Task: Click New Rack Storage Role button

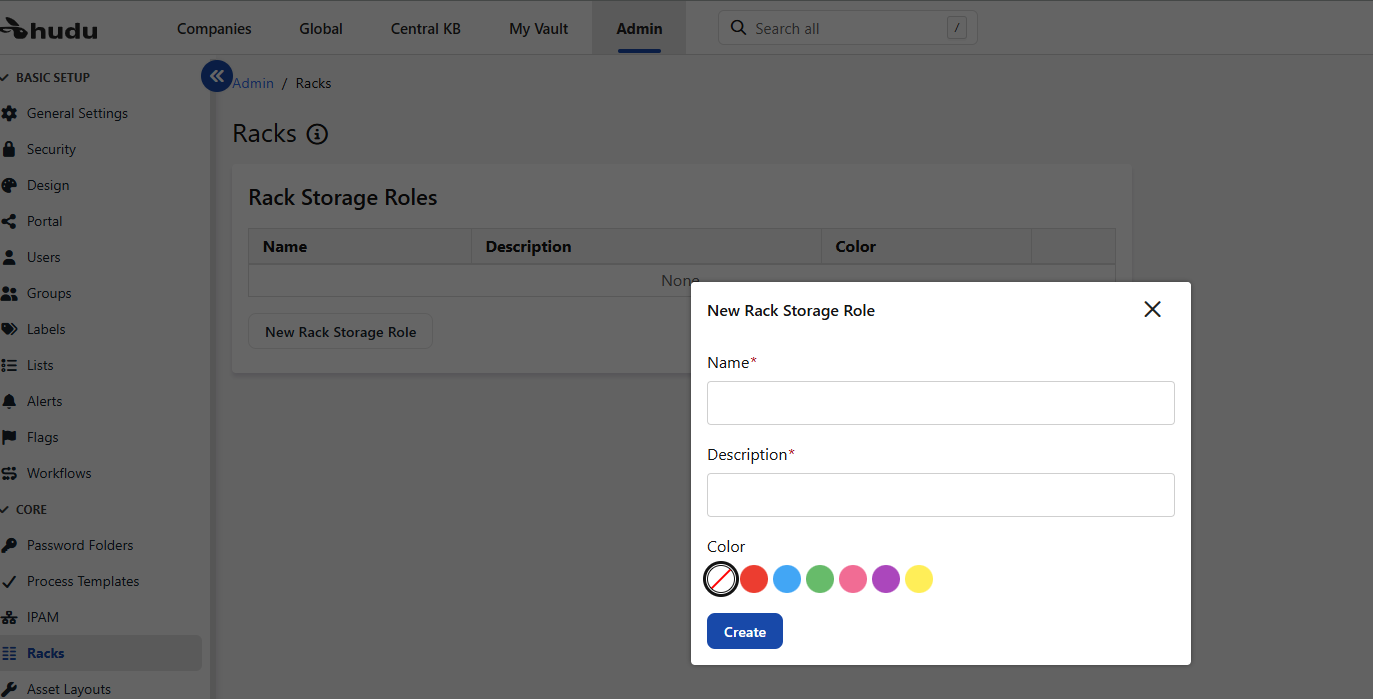Action: click(x=340, y=332)
